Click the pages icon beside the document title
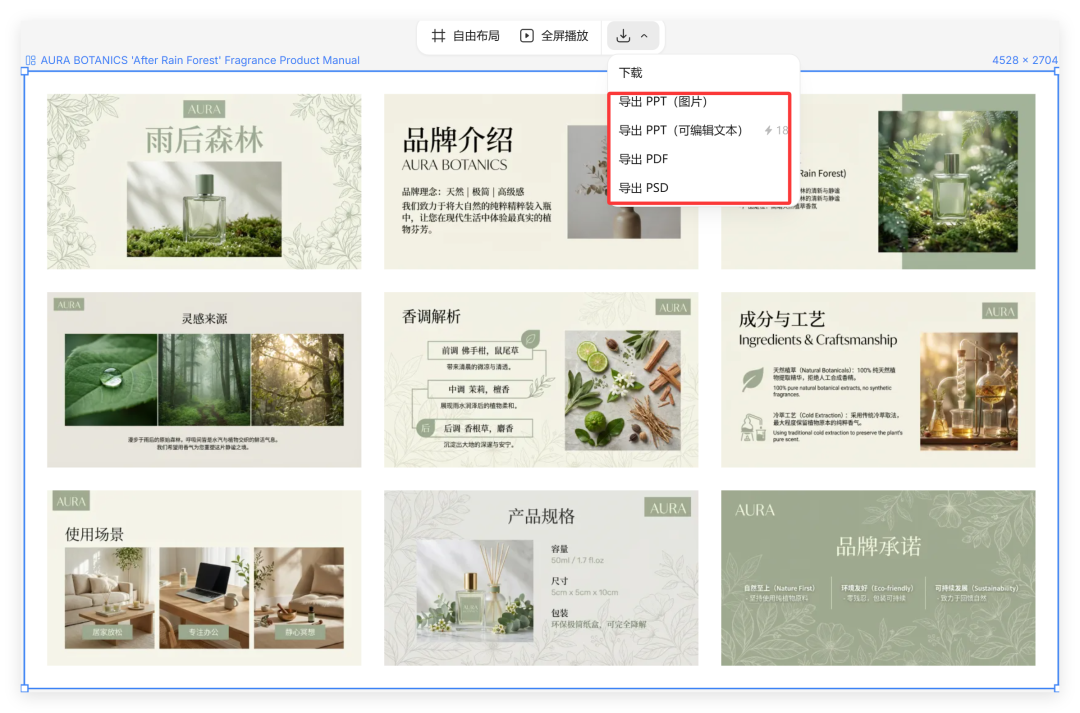1080x713 pixels. click(29, 60)
